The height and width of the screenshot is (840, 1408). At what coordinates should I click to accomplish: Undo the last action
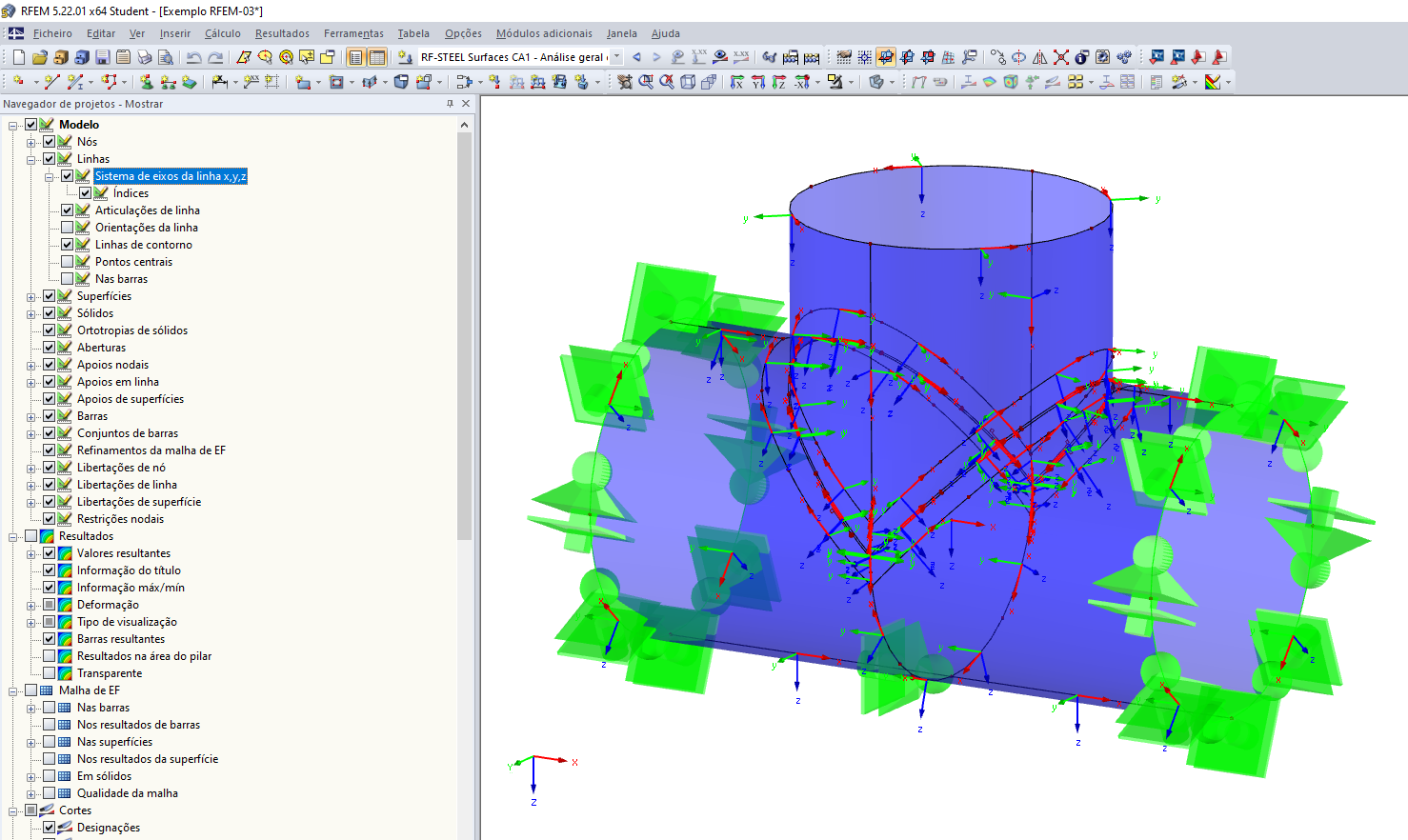(194, 57)
